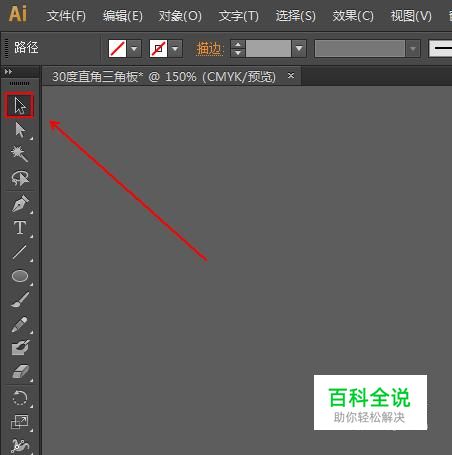Pick the Blob Brush tool
The image size is (452, 455).
[20, 348]
